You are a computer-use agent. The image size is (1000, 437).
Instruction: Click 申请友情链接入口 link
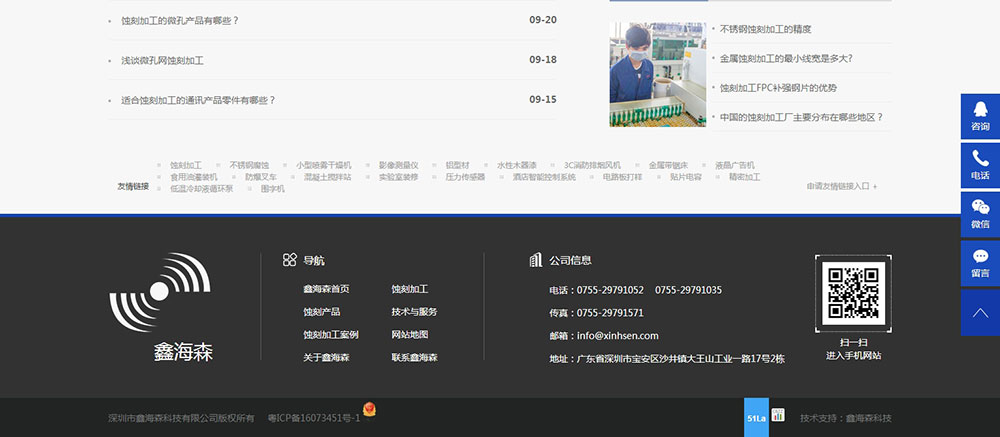click(841, 186)
